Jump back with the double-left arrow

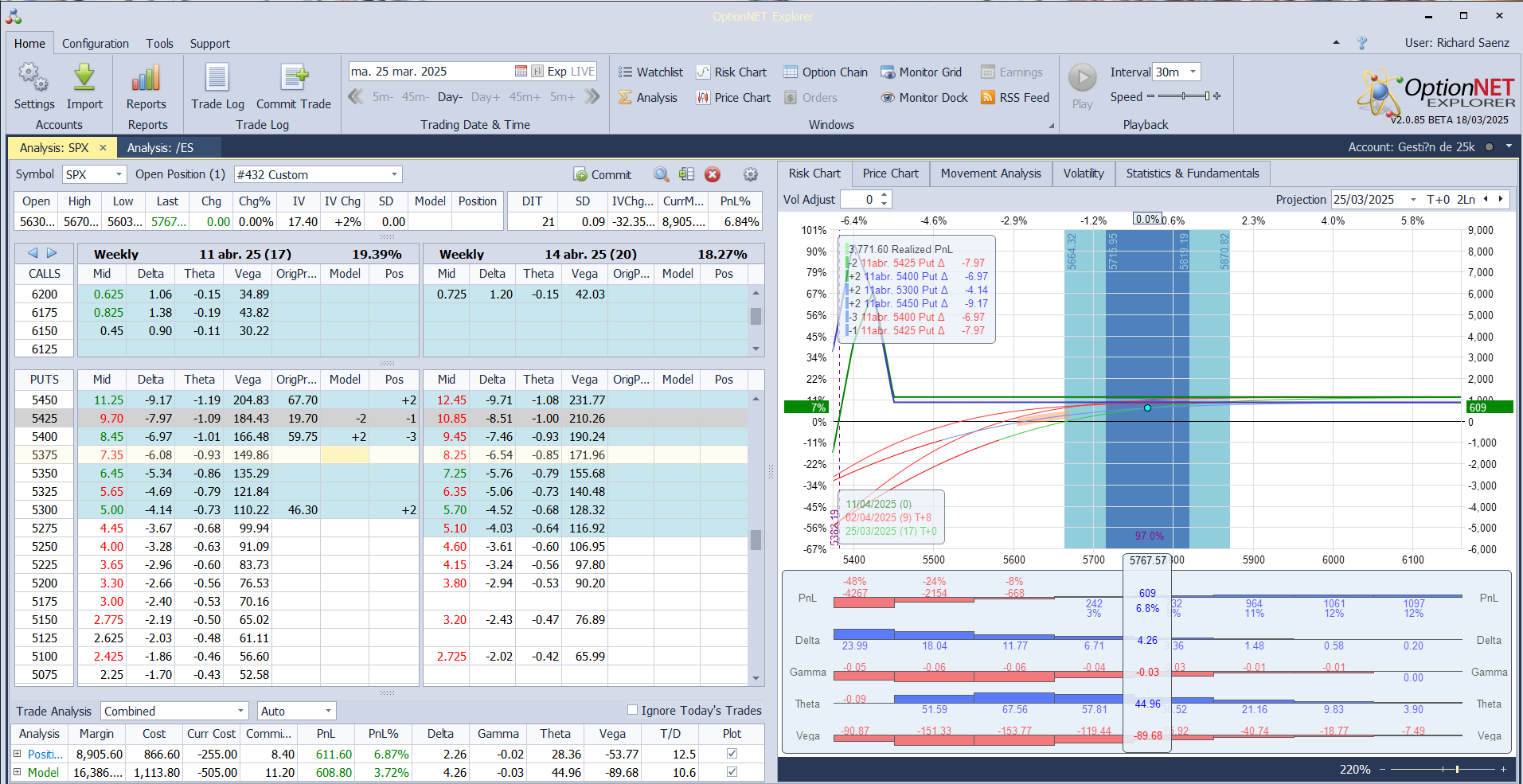[x=356, y=97]
